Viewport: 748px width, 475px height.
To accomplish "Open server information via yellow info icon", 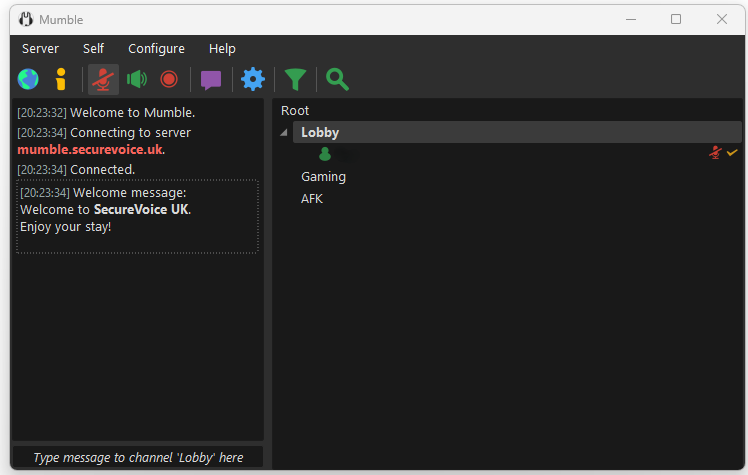I will point(61,79).
